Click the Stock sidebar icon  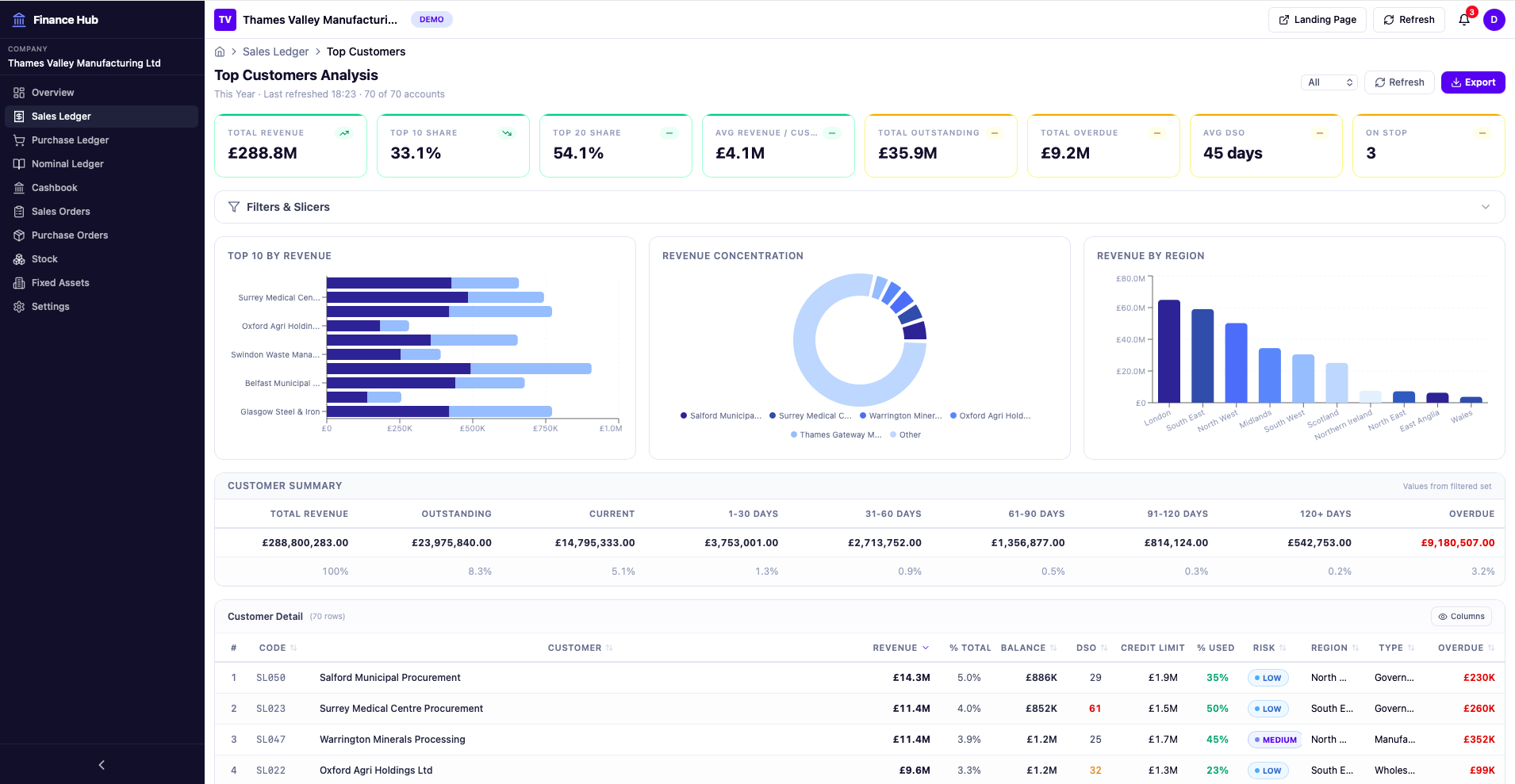[x=18, y=258]
